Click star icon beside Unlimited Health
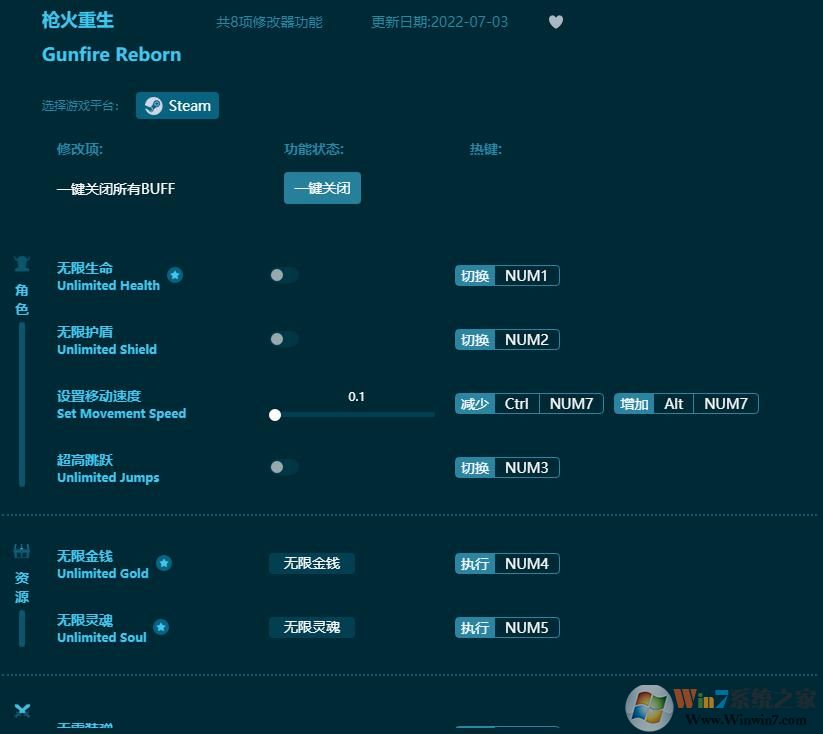The height and width of the screenshot is (734, 823). pos(175,275)
